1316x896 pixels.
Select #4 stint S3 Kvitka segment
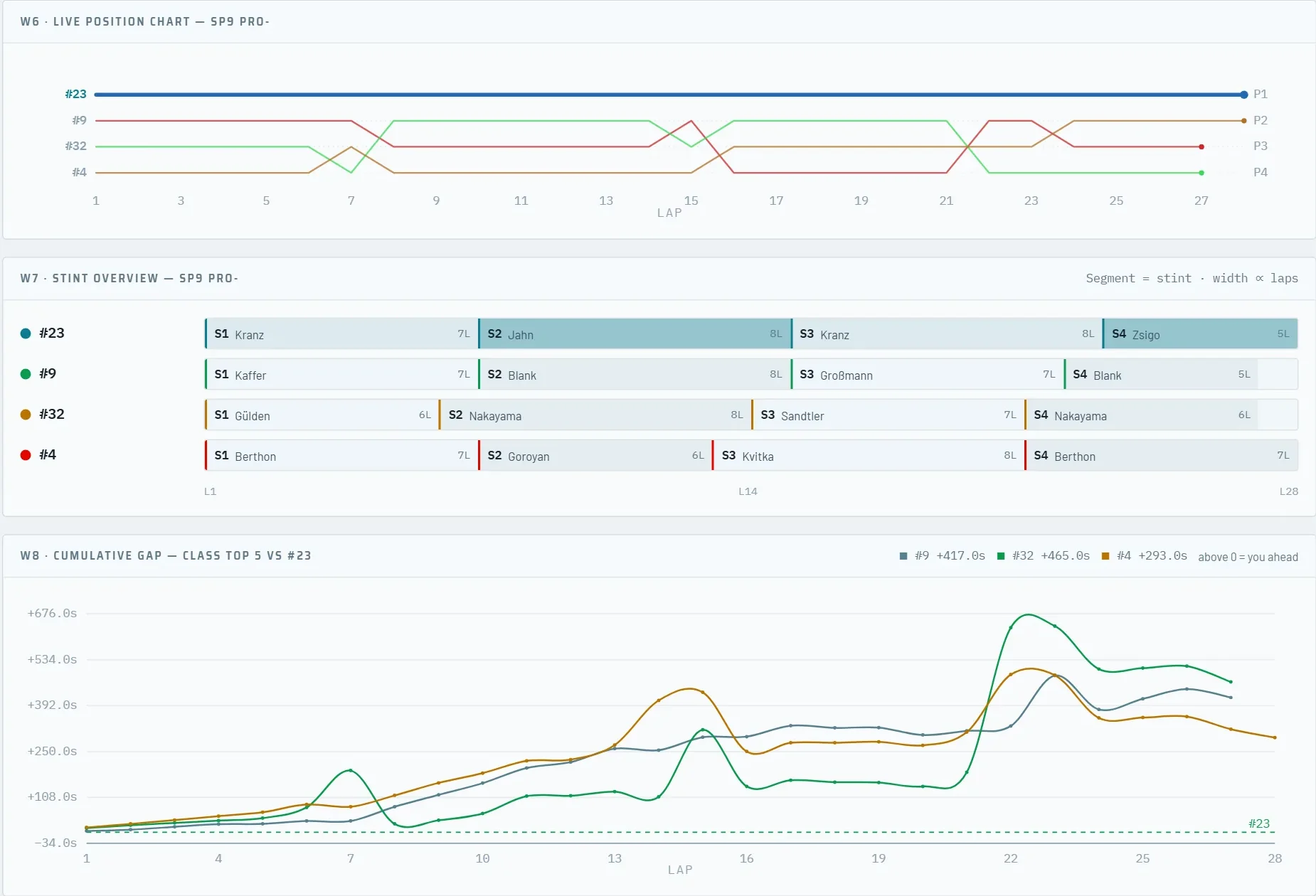pos(869,456)
